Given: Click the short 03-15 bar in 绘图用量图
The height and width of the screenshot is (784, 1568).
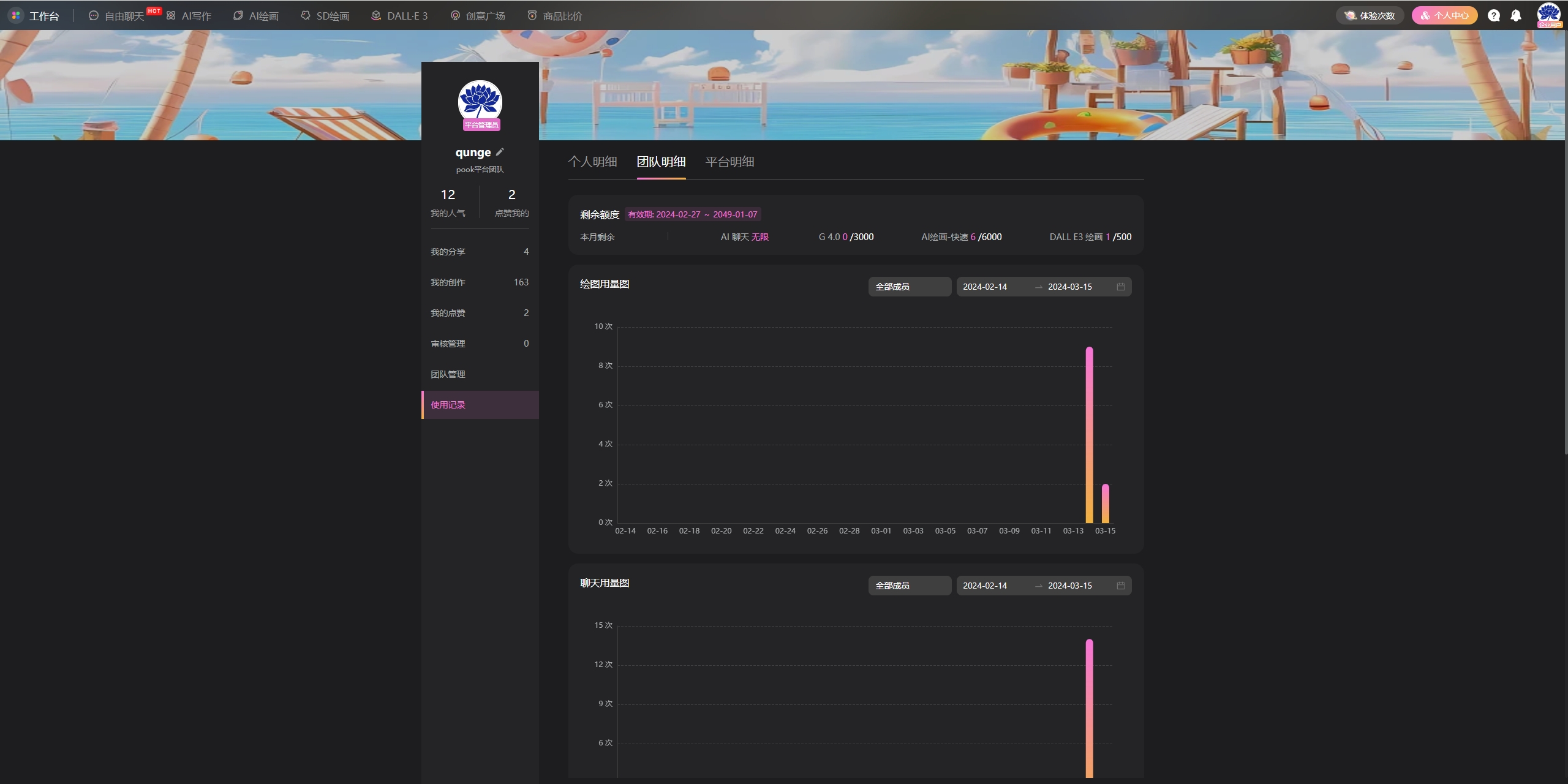Looking at the screenshot, I should click(1106, 503).
